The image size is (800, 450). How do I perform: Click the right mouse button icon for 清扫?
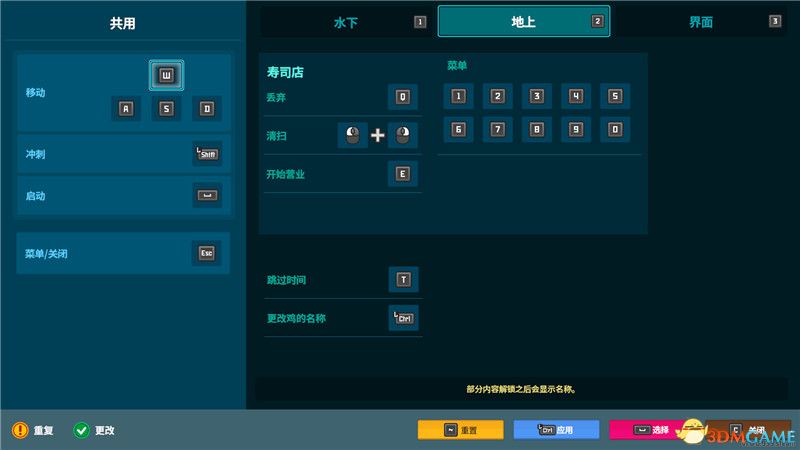[403, 135]
